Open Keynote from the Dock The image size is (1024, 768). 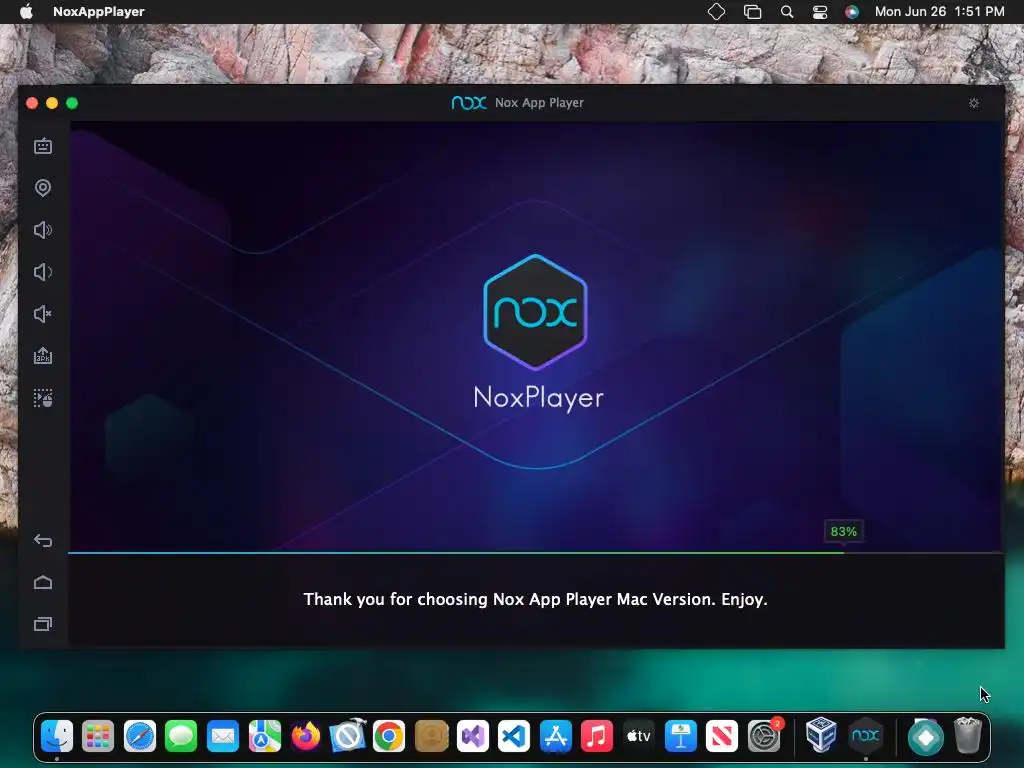point(680,737)
